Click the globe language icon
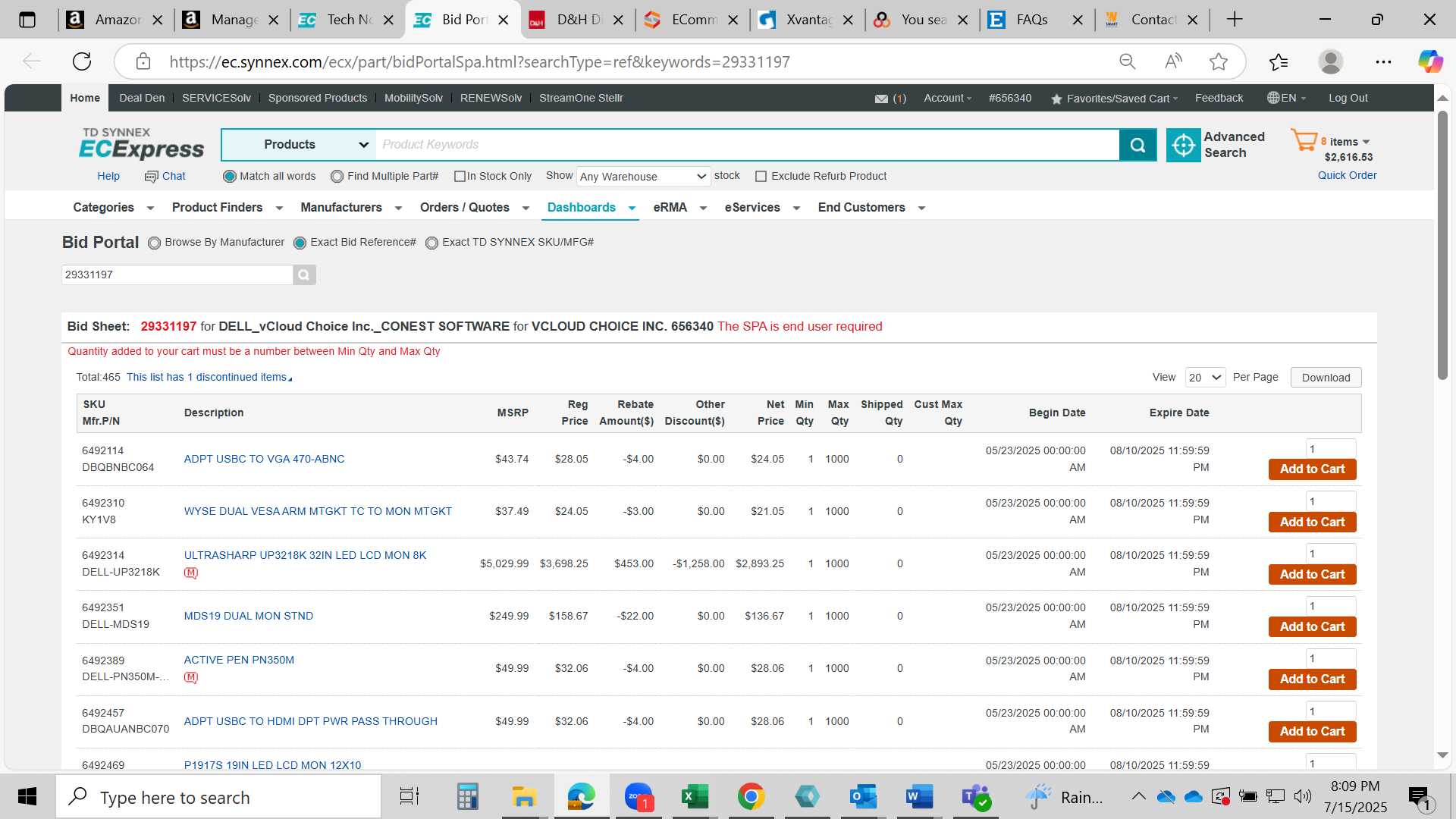Image resolution: width=1456 pixels, height=819 pixels. tap(1273, 98)
